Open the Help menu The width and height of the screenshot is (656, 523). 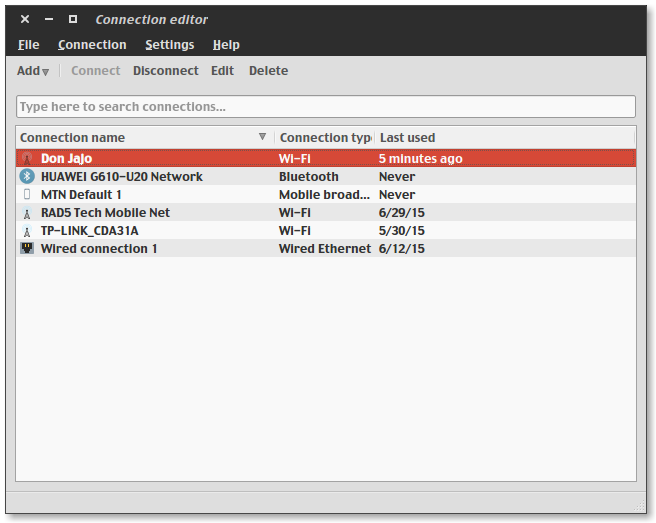pyautogui.click(x=226, y=45)
